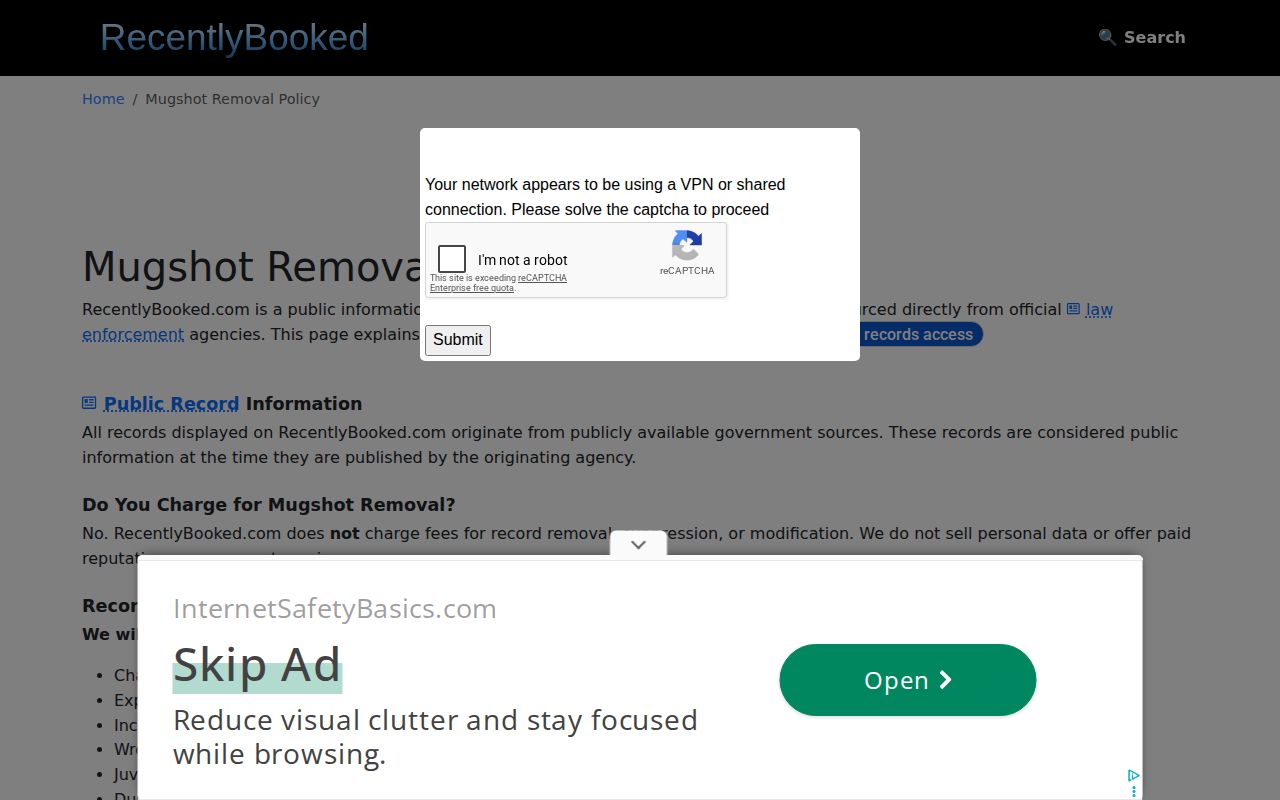The image size is (1280, 800).
Task: Click the green Open ad button
Action: (x=908, y=680)
